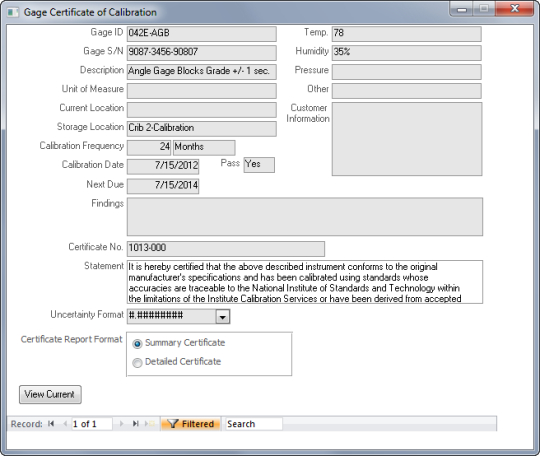
Task: Click the Gage ID field
Action: point(201,33)
